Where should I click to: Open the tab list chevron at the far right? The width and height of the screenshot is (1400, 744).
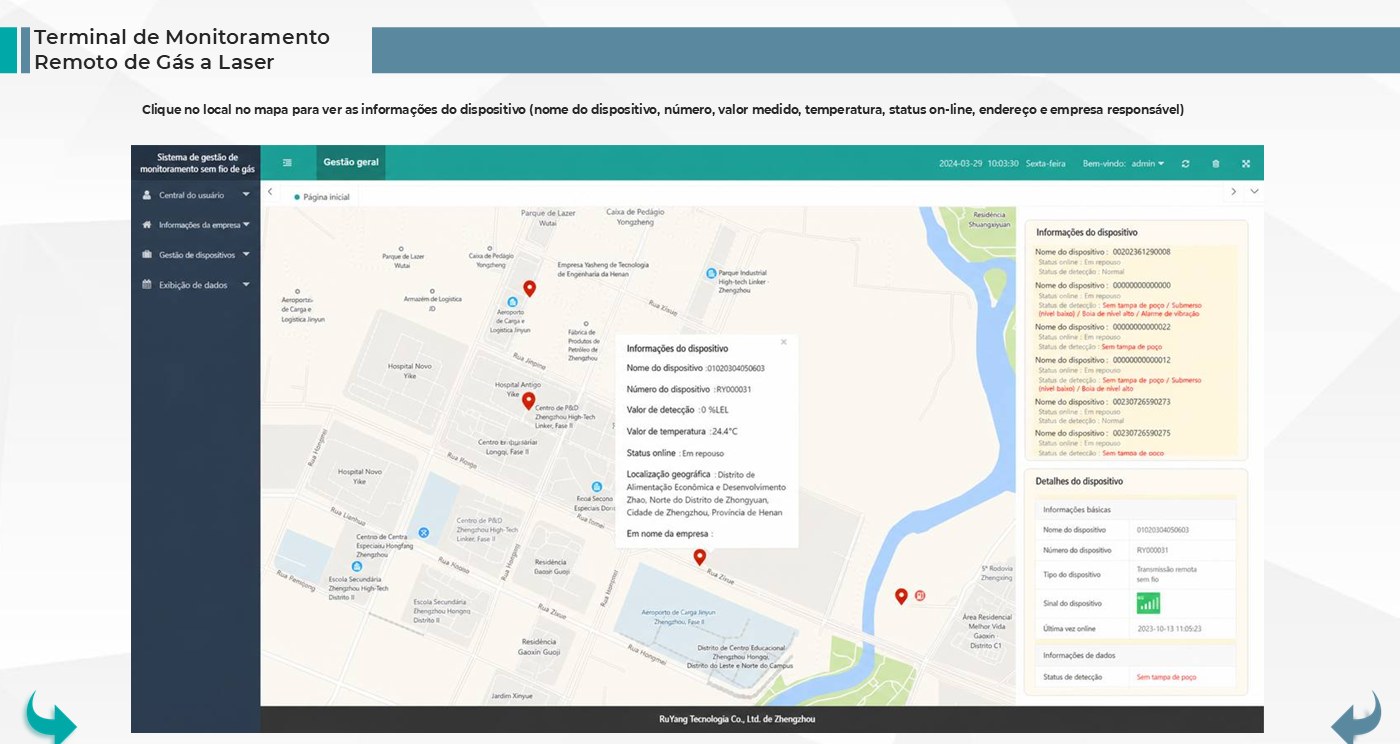pos(1254,191)
